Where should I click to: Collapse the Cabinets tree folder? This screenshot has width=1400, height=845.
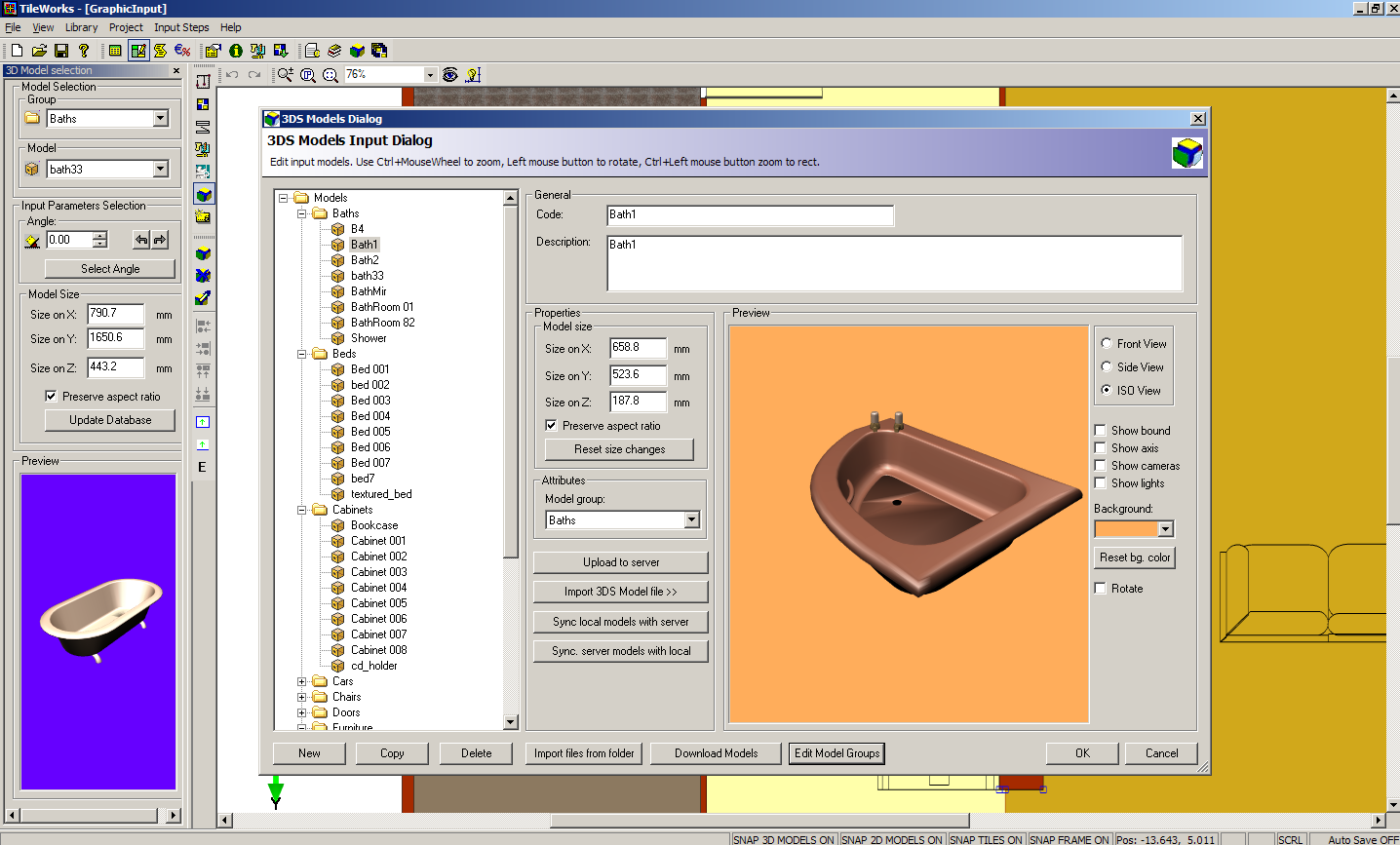tap(302, 509)
